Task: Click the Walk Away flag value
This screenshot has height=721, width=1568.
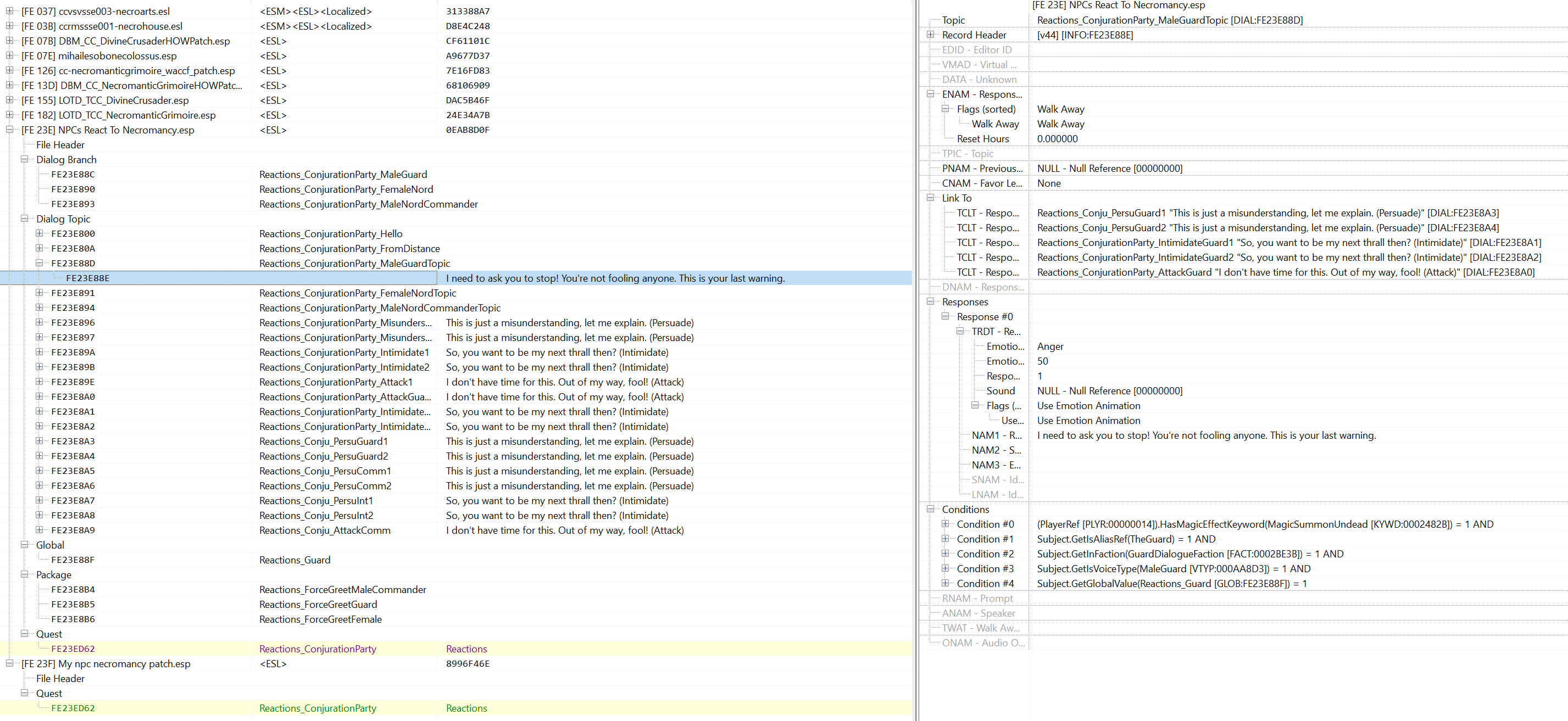Action: point(1061,124)
